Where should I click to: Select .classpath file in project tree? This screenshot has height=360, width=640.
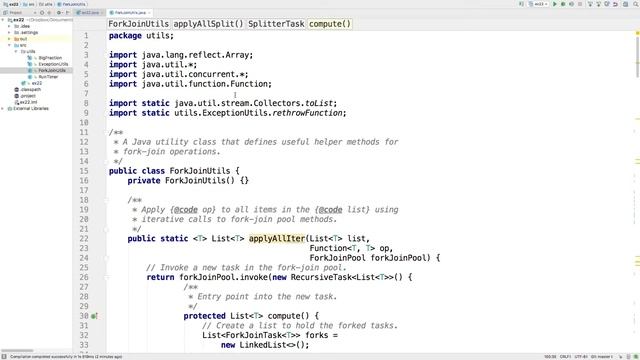tap(30, 89)
